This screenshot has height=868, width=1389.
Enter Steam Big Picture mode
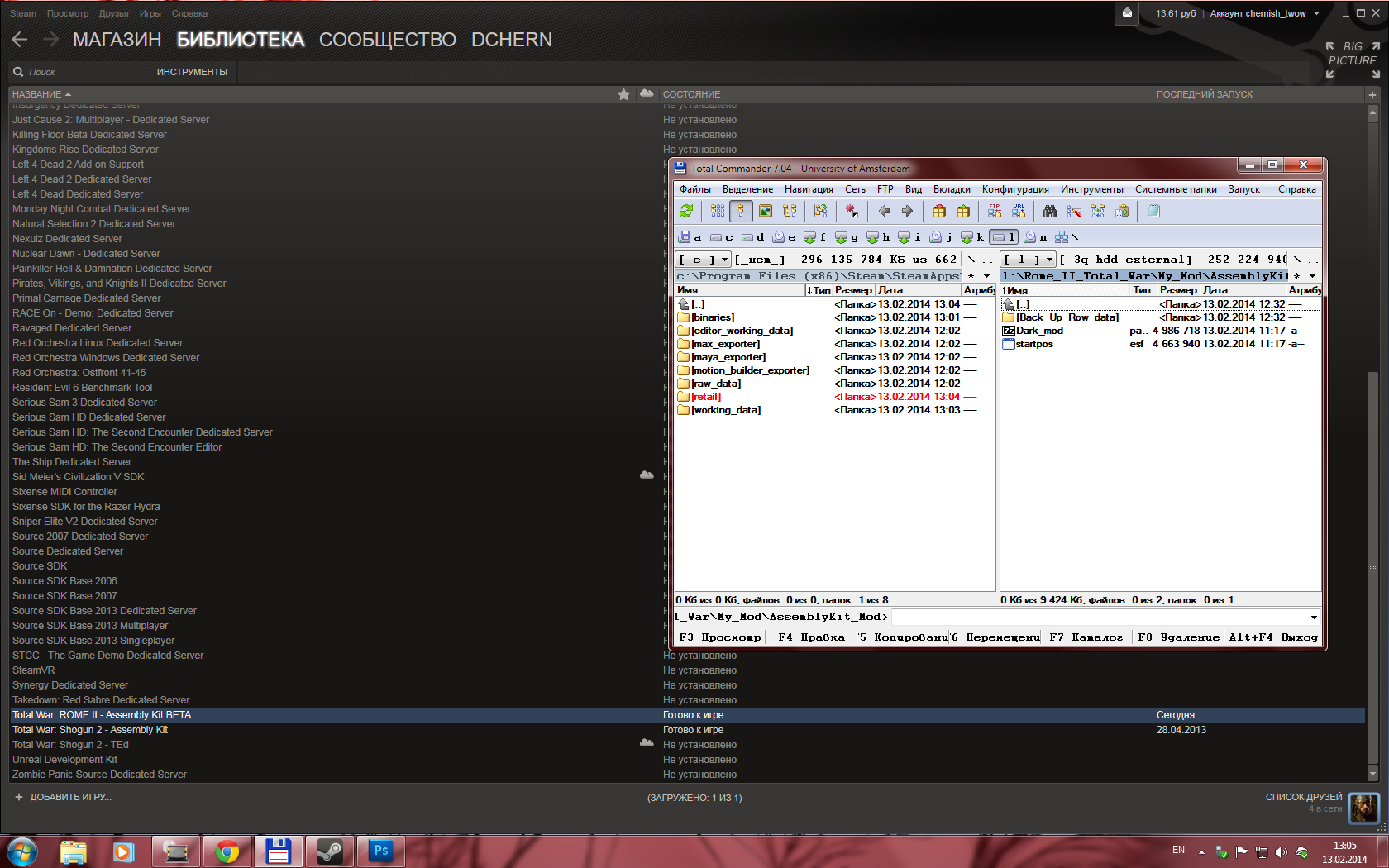(x=1353, y=60)
